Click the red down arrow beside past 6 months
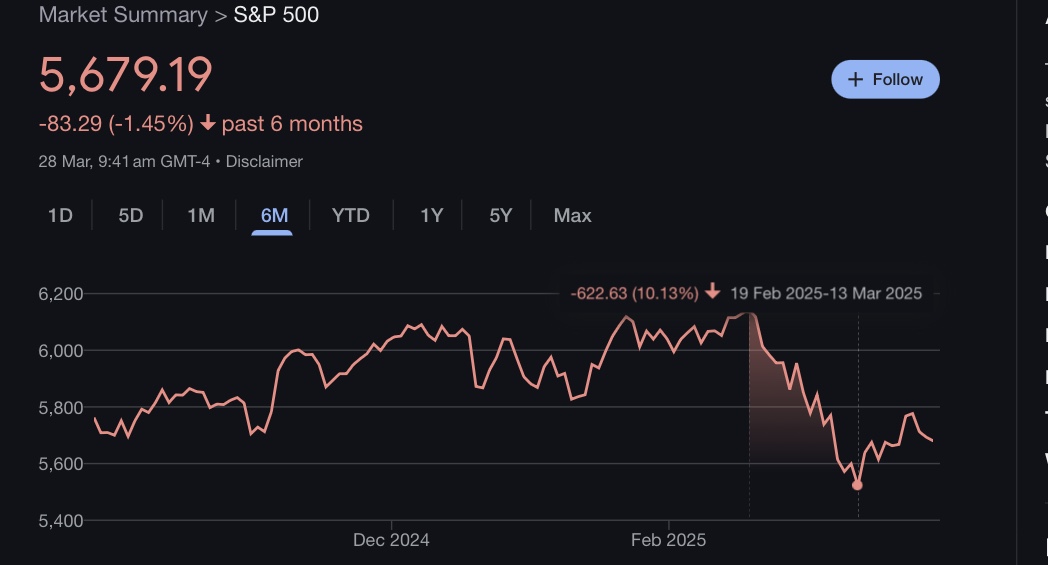This screenshot has height=565, width=1048. [x=208, y=124]
